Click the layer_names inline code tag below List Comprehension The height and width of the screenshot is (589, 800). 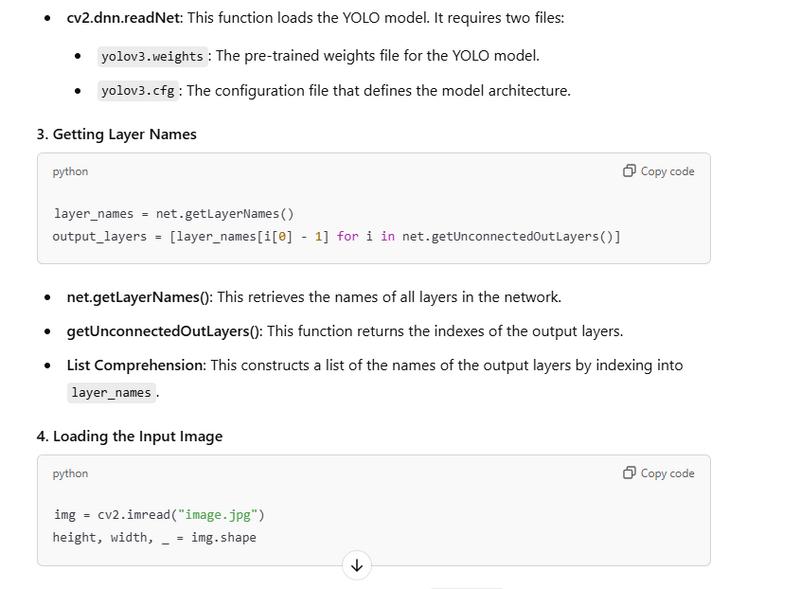pos(111,392)
